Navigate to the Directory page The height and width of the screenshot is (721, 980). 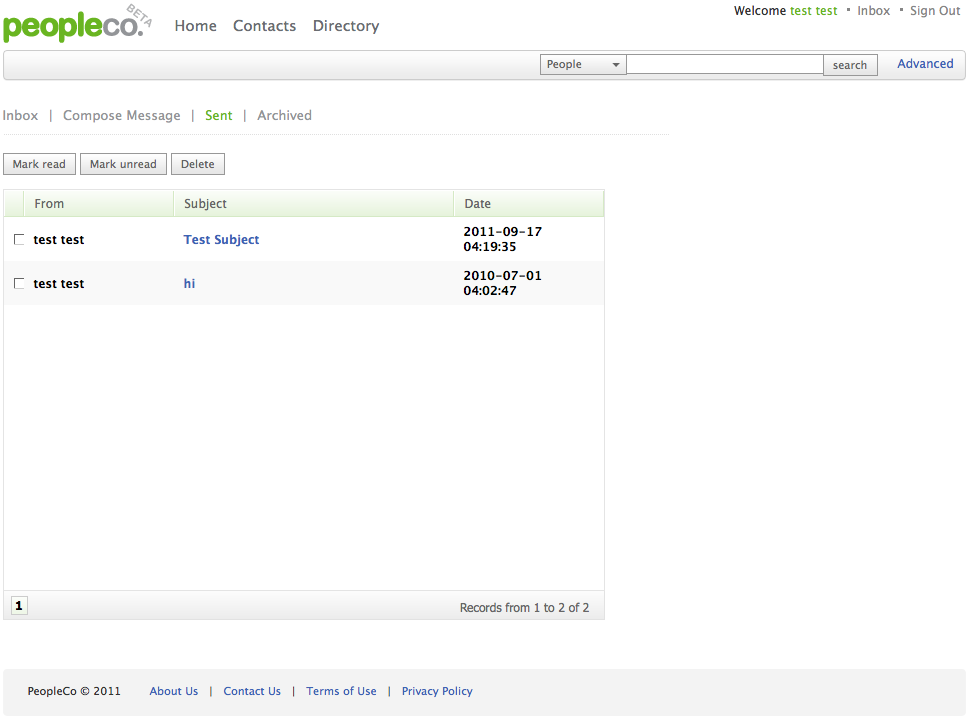tap(345, 26)
